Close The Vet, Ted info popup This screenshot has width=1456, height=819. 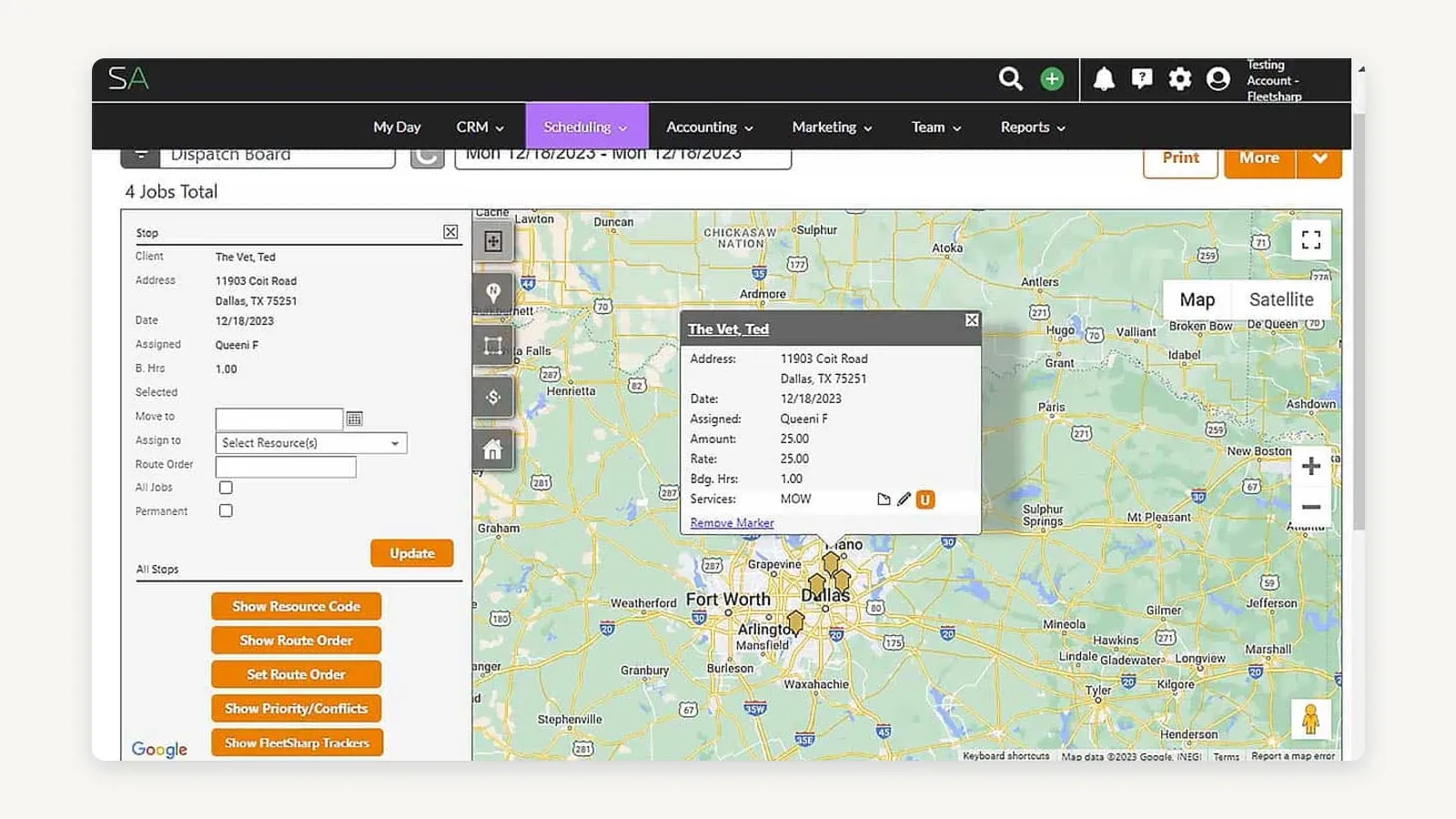pos(972,320)
